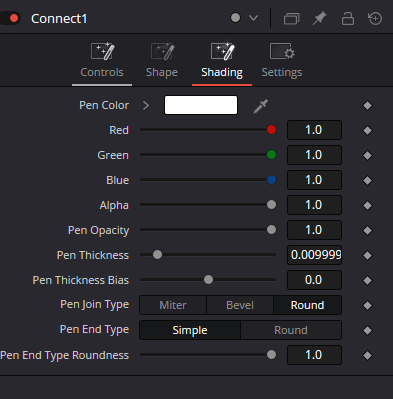Add keyframe for Red channel
The width and height of the screenshot is (393, 399).
click(367, 131)
